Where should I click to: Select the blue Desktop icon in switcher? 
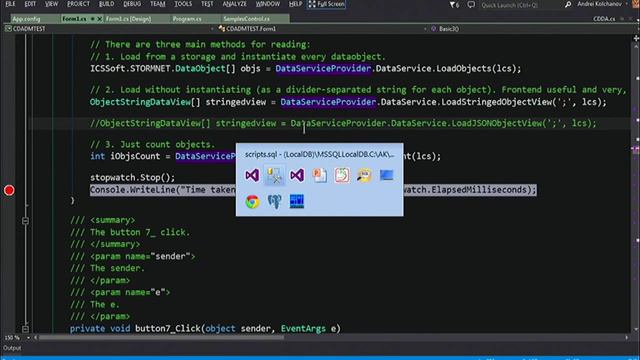[x=387, y=175]
